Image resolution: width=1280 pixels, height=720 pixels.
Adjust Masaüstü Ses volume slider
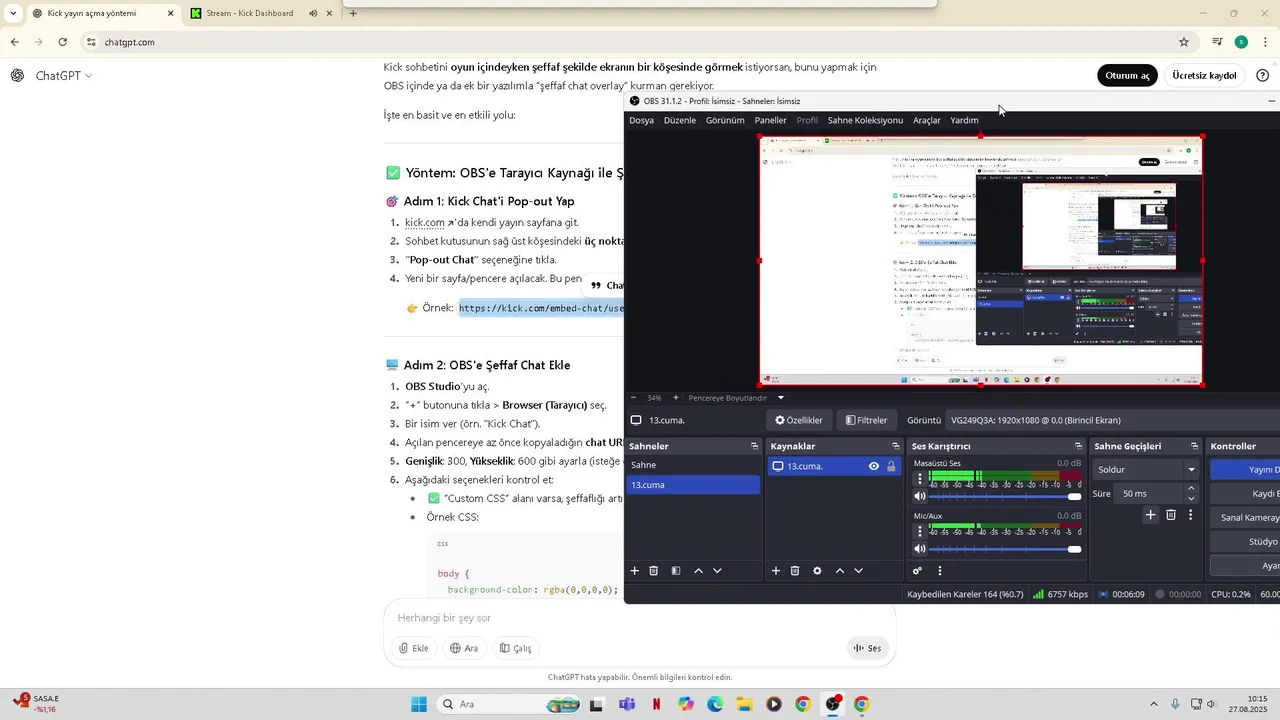click(x=1005, y=496)
